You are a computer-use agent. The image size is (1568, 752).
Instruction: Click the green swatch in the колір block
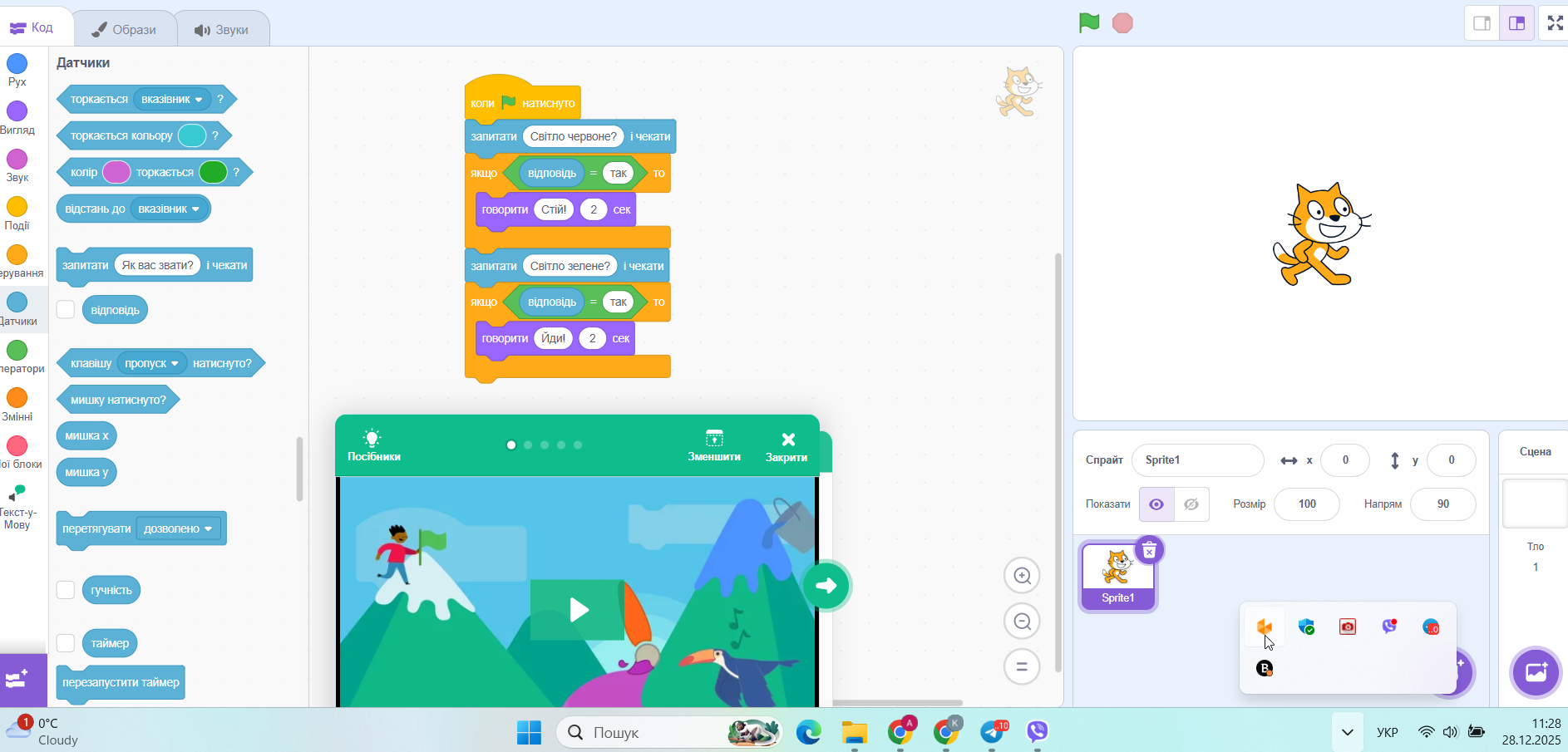[x=213, y=172]
